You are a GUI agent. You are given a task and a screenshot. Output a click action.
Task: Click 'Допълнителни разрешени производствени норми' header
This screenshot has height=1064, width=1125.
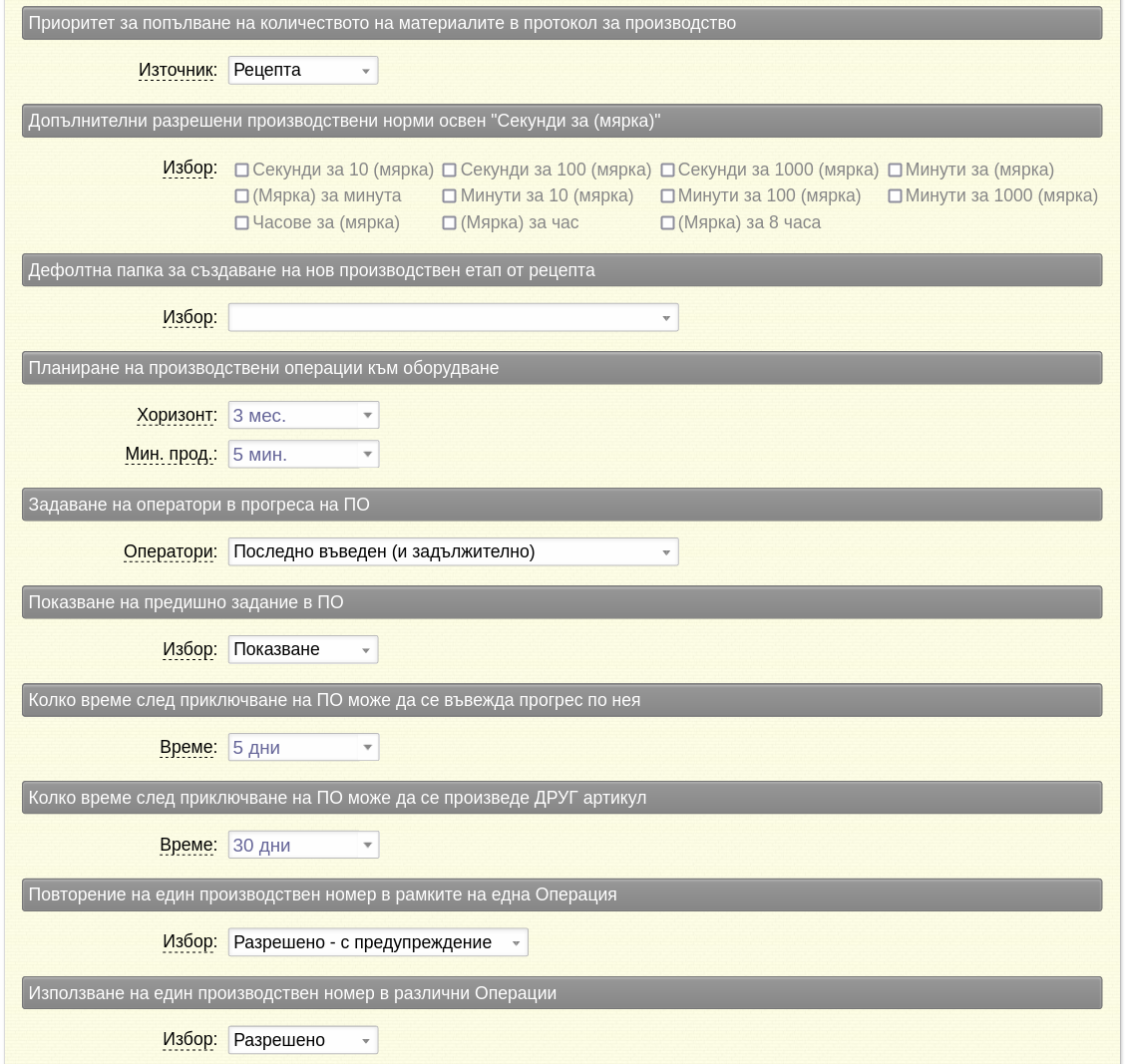tap(562, 121)
